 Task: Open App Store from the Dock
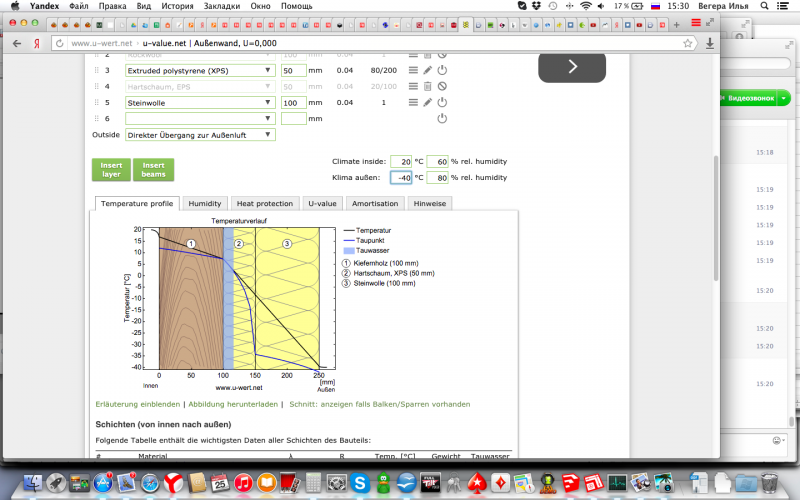click(103, 483)
